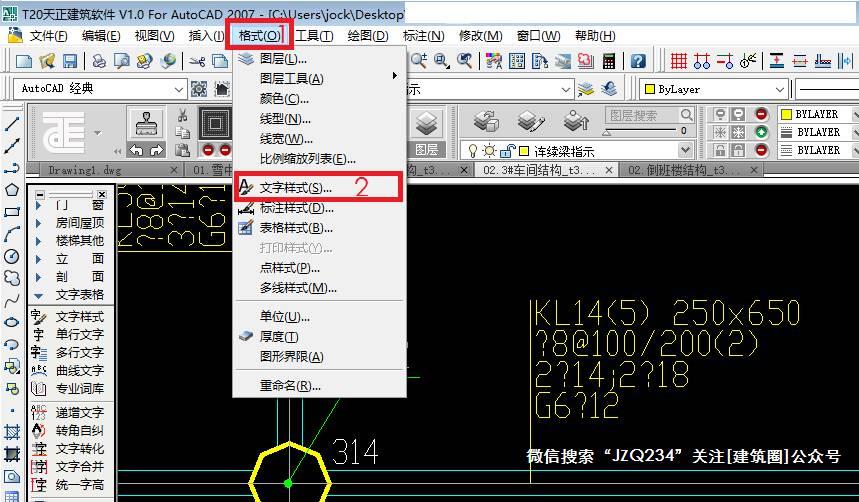
Task: Select the Line tool in draw toolbar
Action: click(12, 124)
